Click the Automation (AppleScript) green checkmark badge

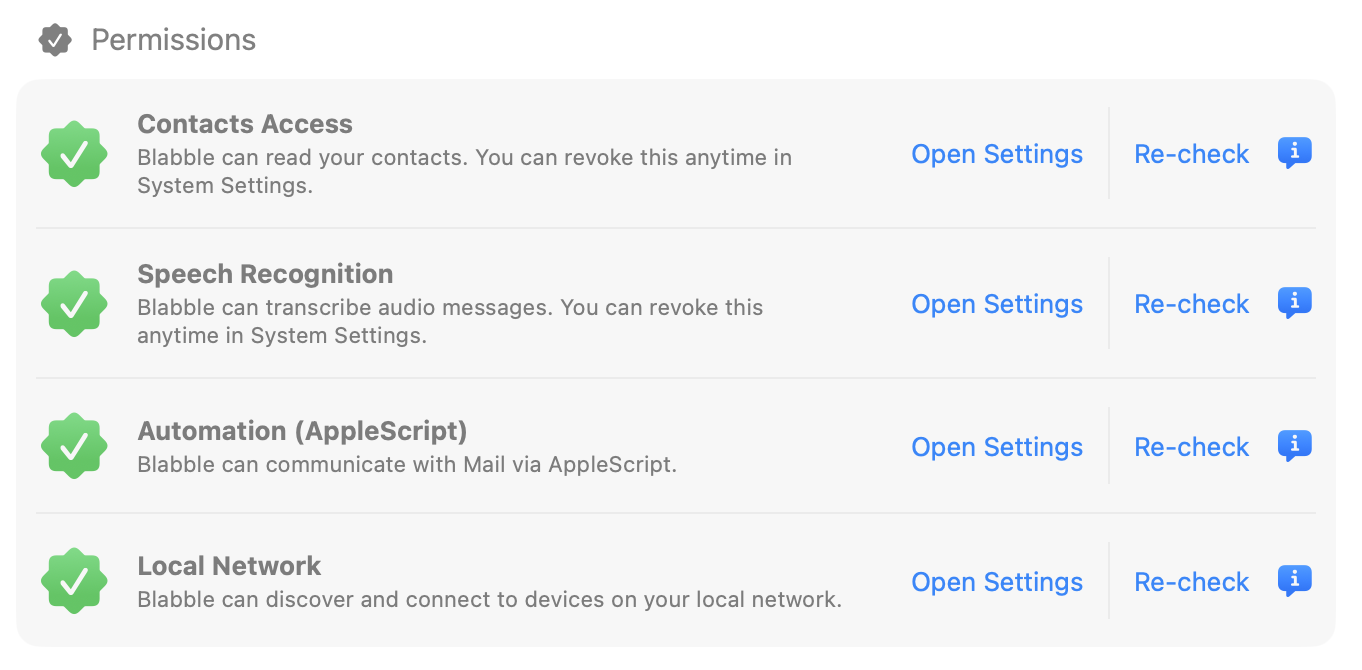pos(74,445)
